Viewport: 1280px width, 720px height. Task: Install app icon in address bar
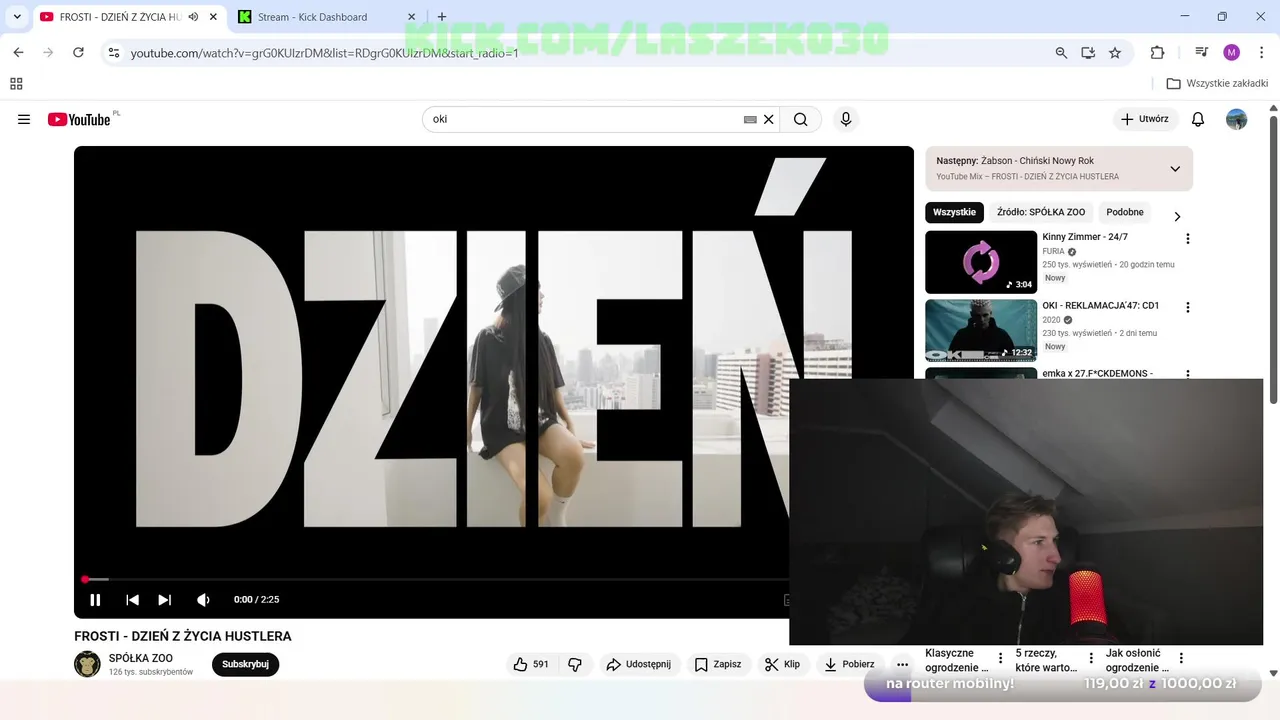point(1088,53)
